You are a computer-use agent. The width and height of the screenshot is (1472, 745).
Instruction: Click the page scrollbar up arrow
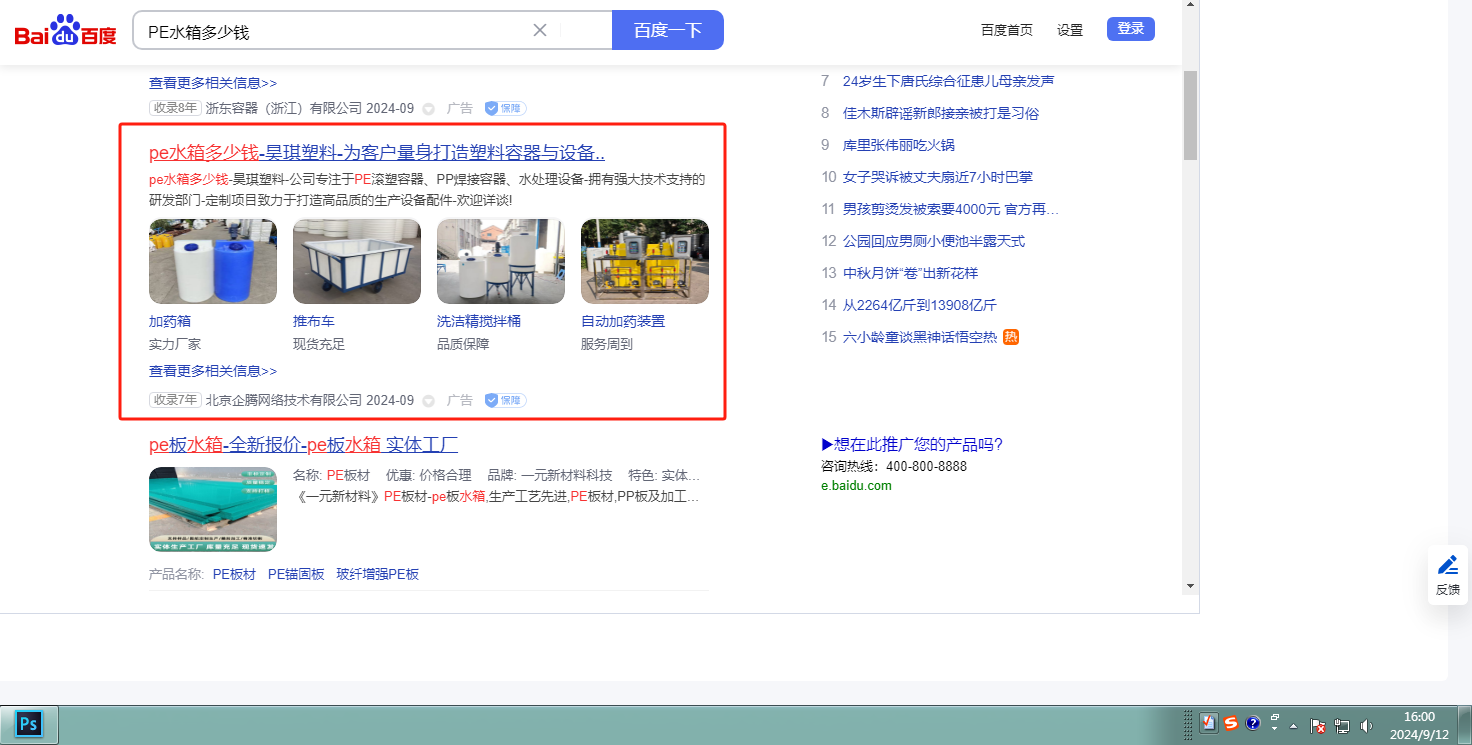(x=1190, y=5)
